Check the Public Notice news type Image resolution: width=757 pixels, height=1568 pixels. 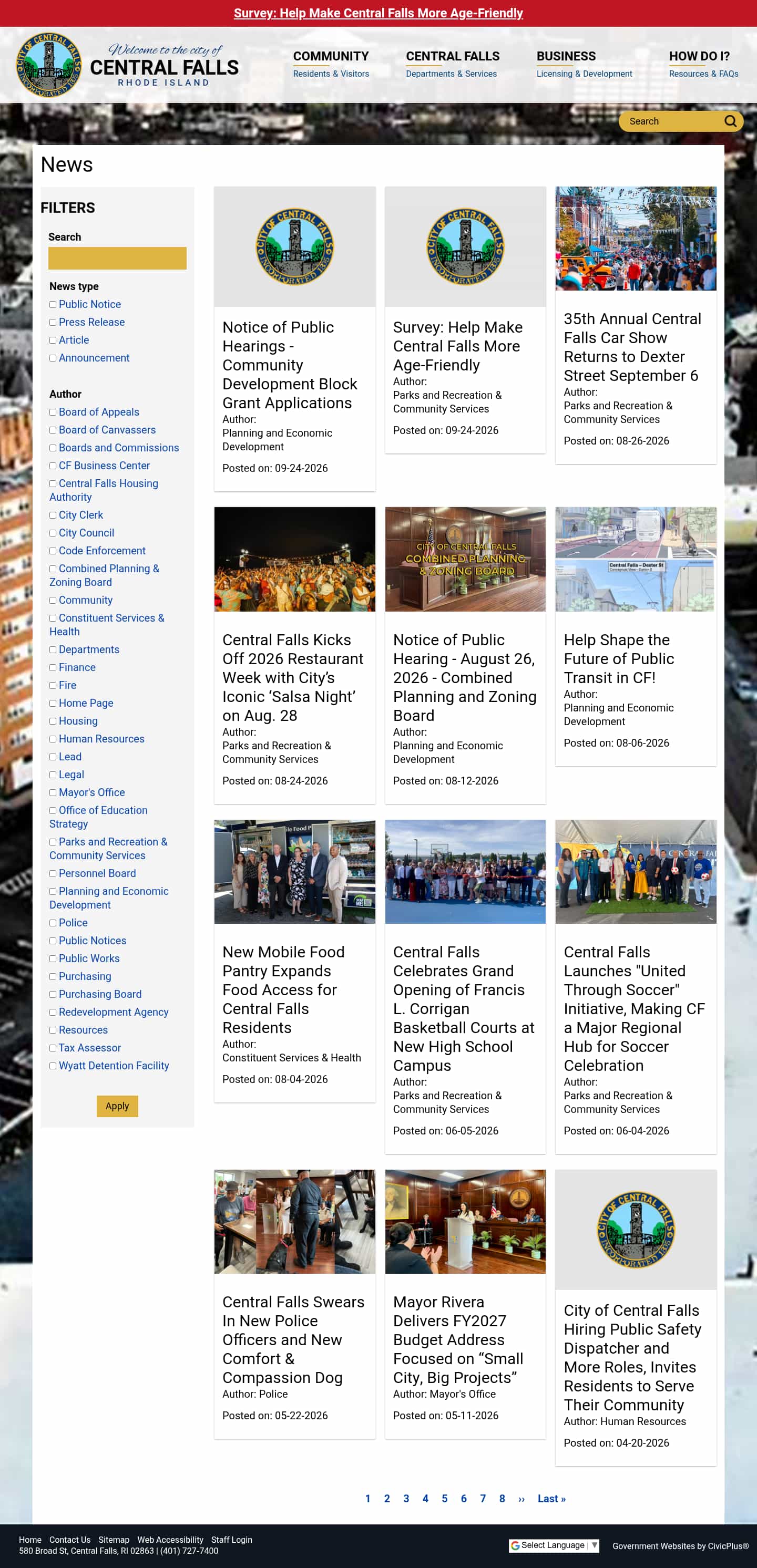53,304
